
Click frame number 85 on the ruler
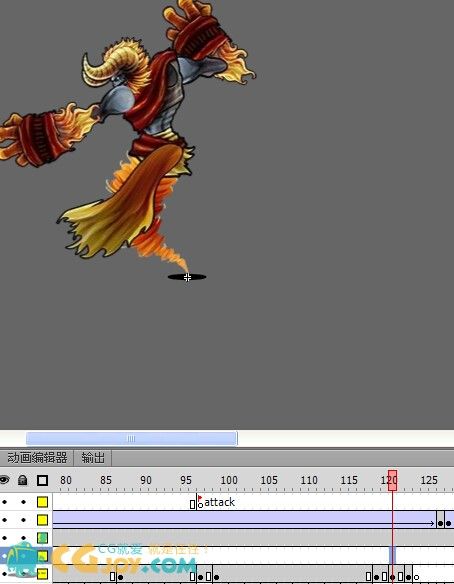coord(106,480)
